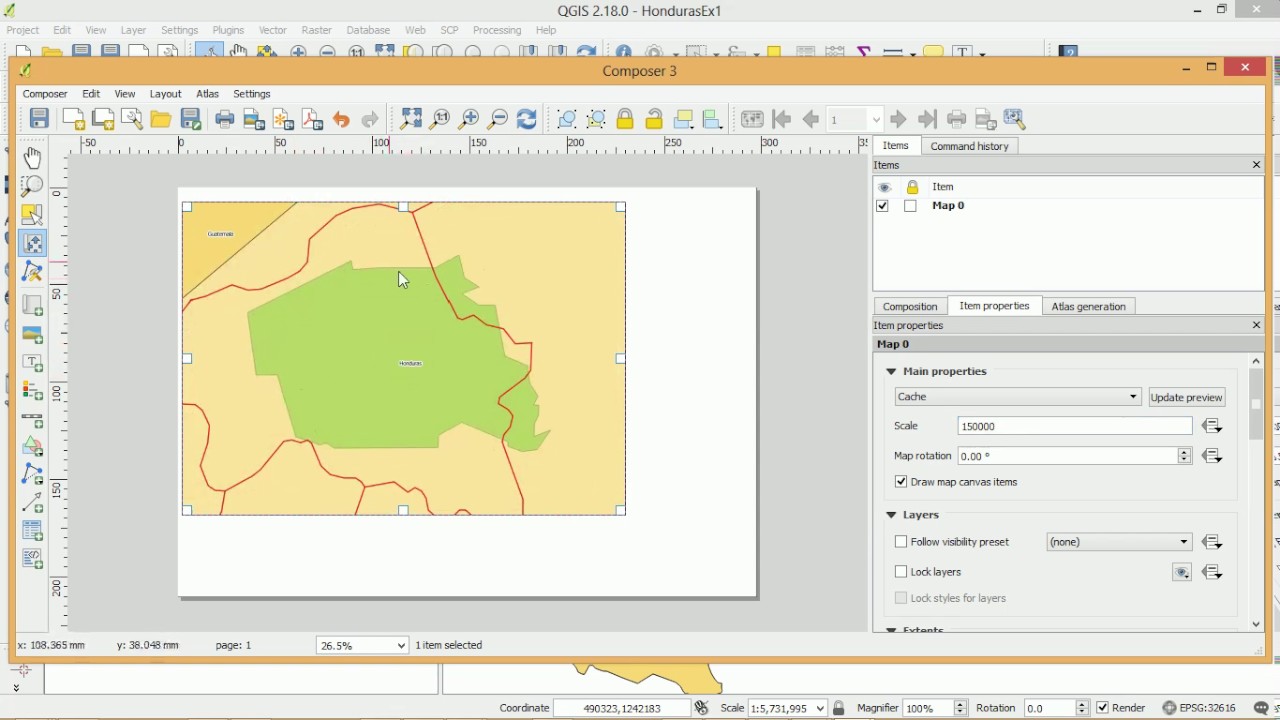The image size is (1280, 720).
Task: Select the Add attribute table tool
Action: coord(32,530)
